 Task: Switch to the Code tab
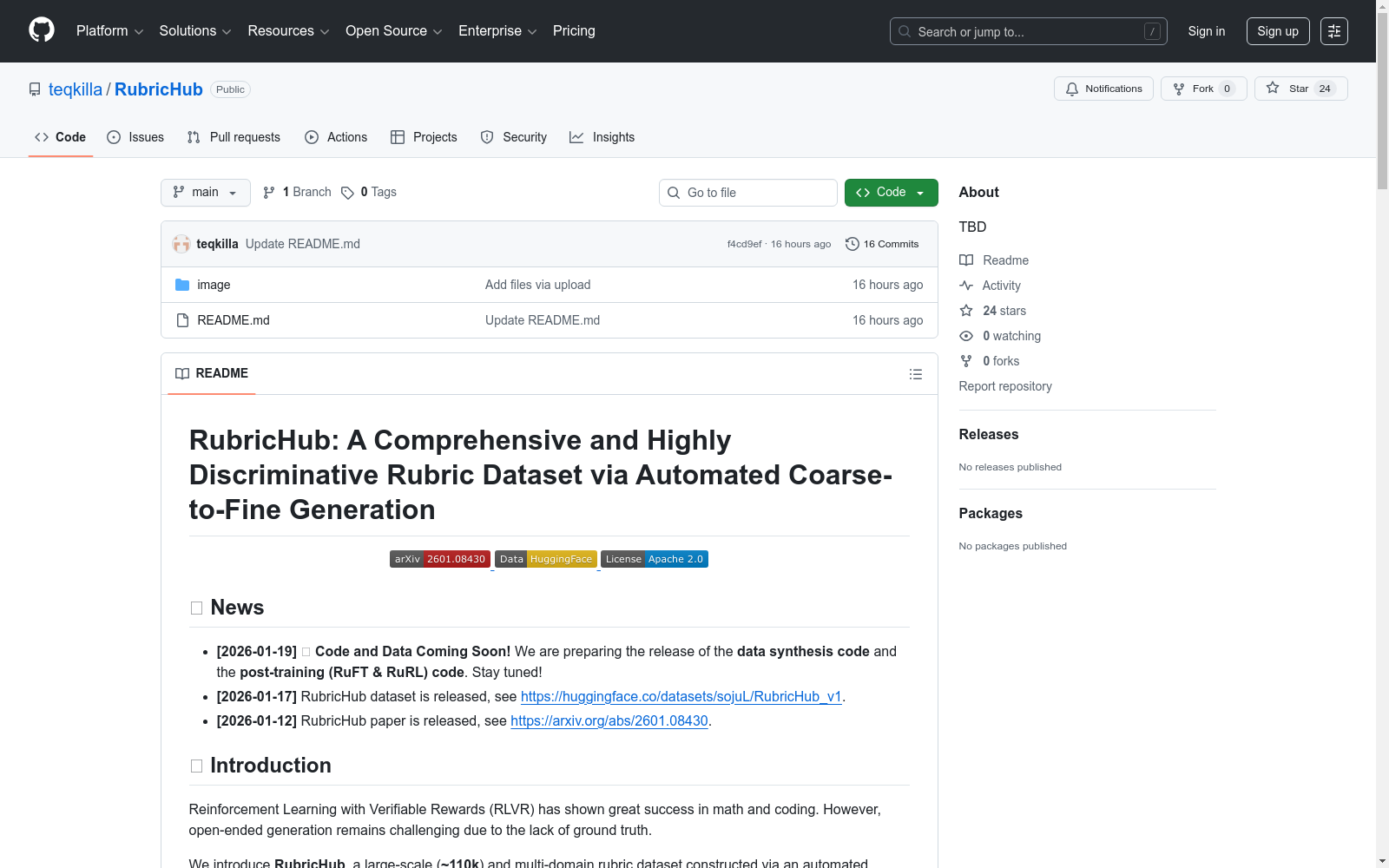(61, 137)
